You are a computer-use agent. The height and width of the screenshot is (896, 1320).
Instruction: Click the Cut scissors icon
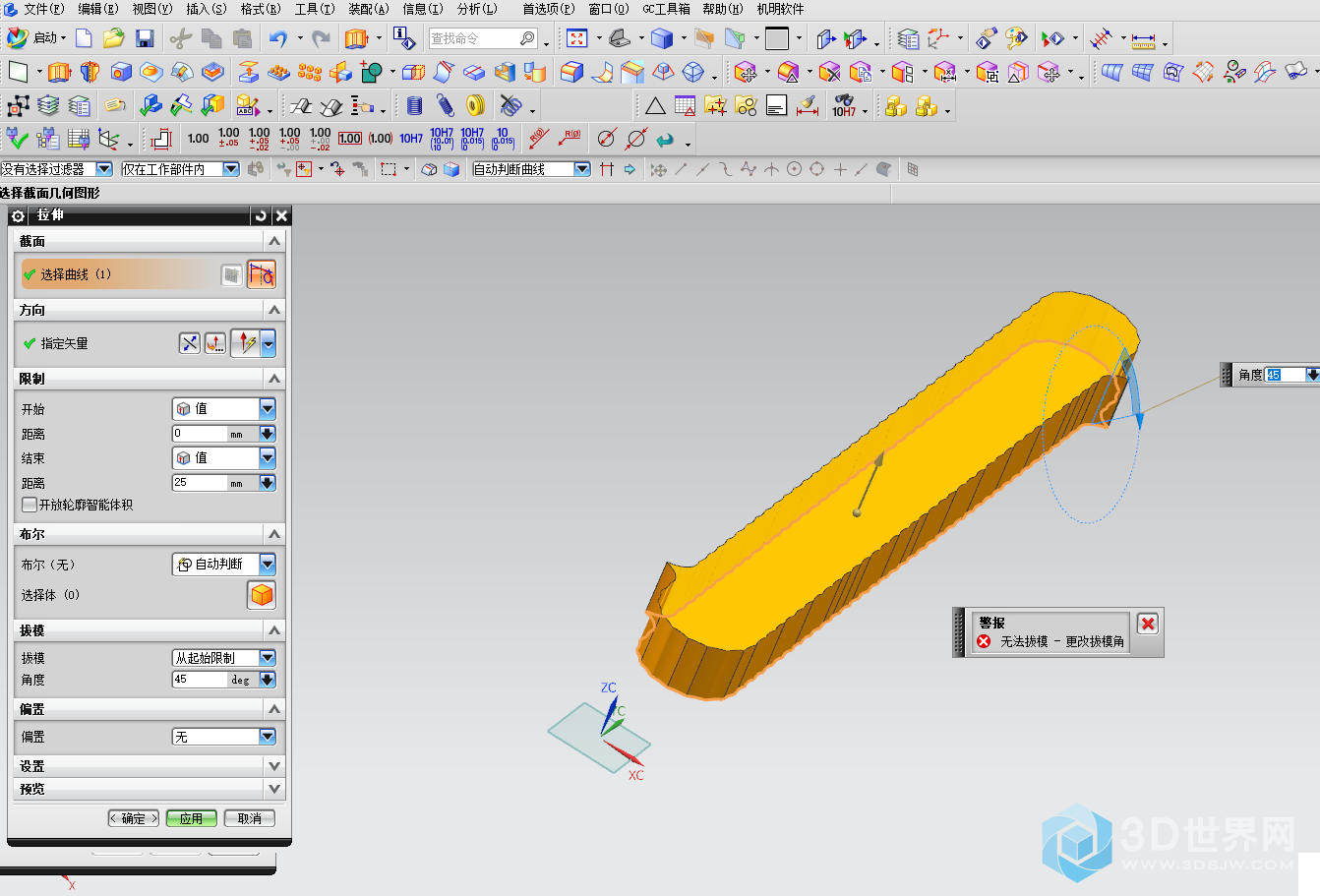(x=180, y=38)
